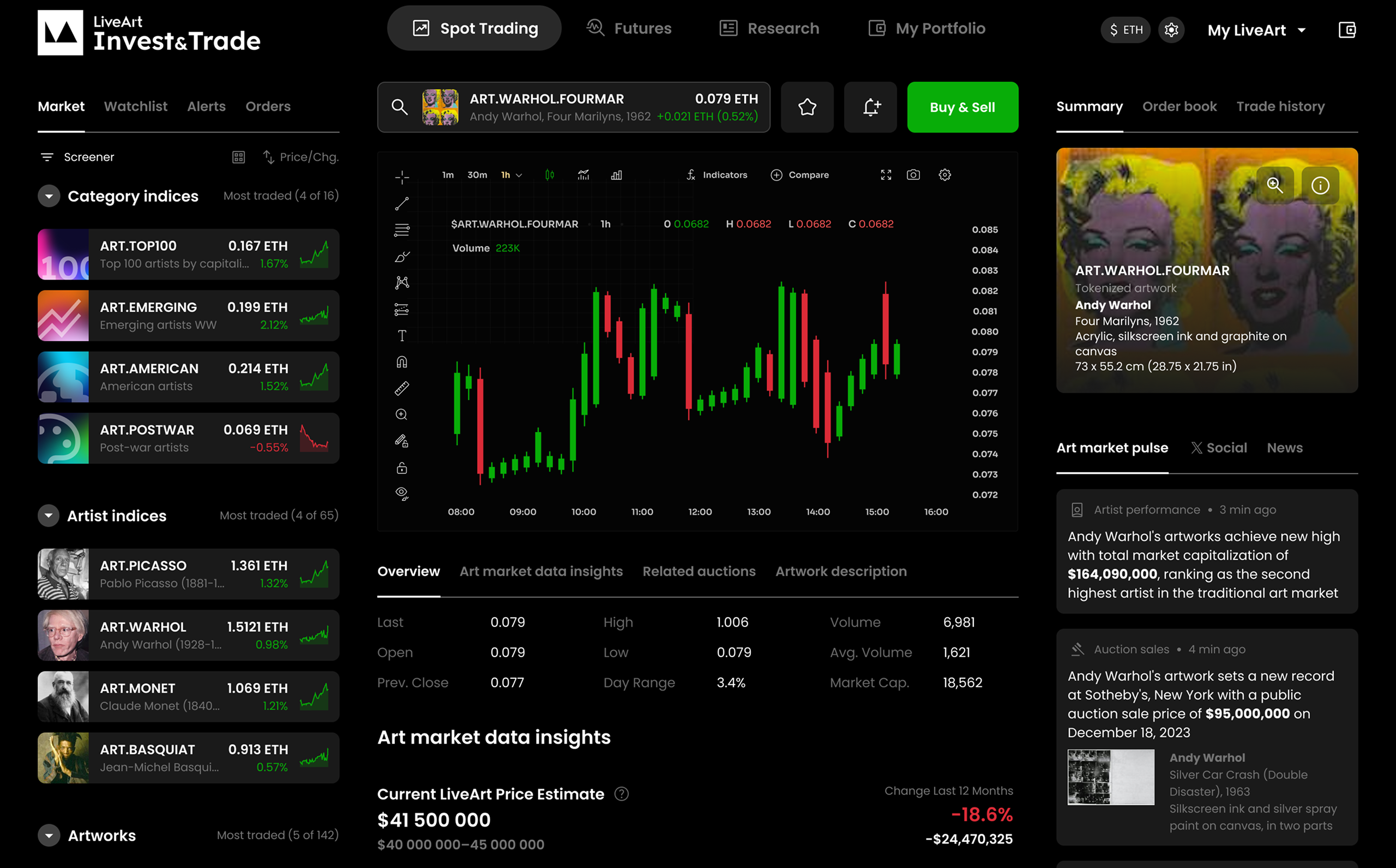The width and height of the screenshot is (1396, 868).
Task: Open the ART.PICASSO artist index
Action: click(188, 574)
